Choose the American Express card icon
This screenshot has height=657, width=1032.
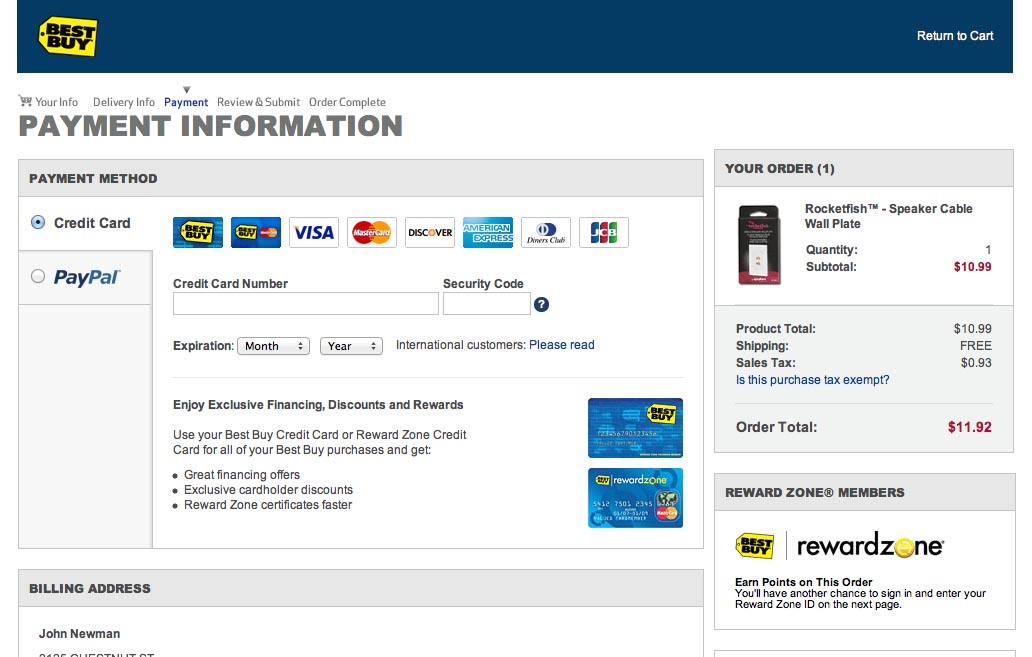click(x=488, y=232)
